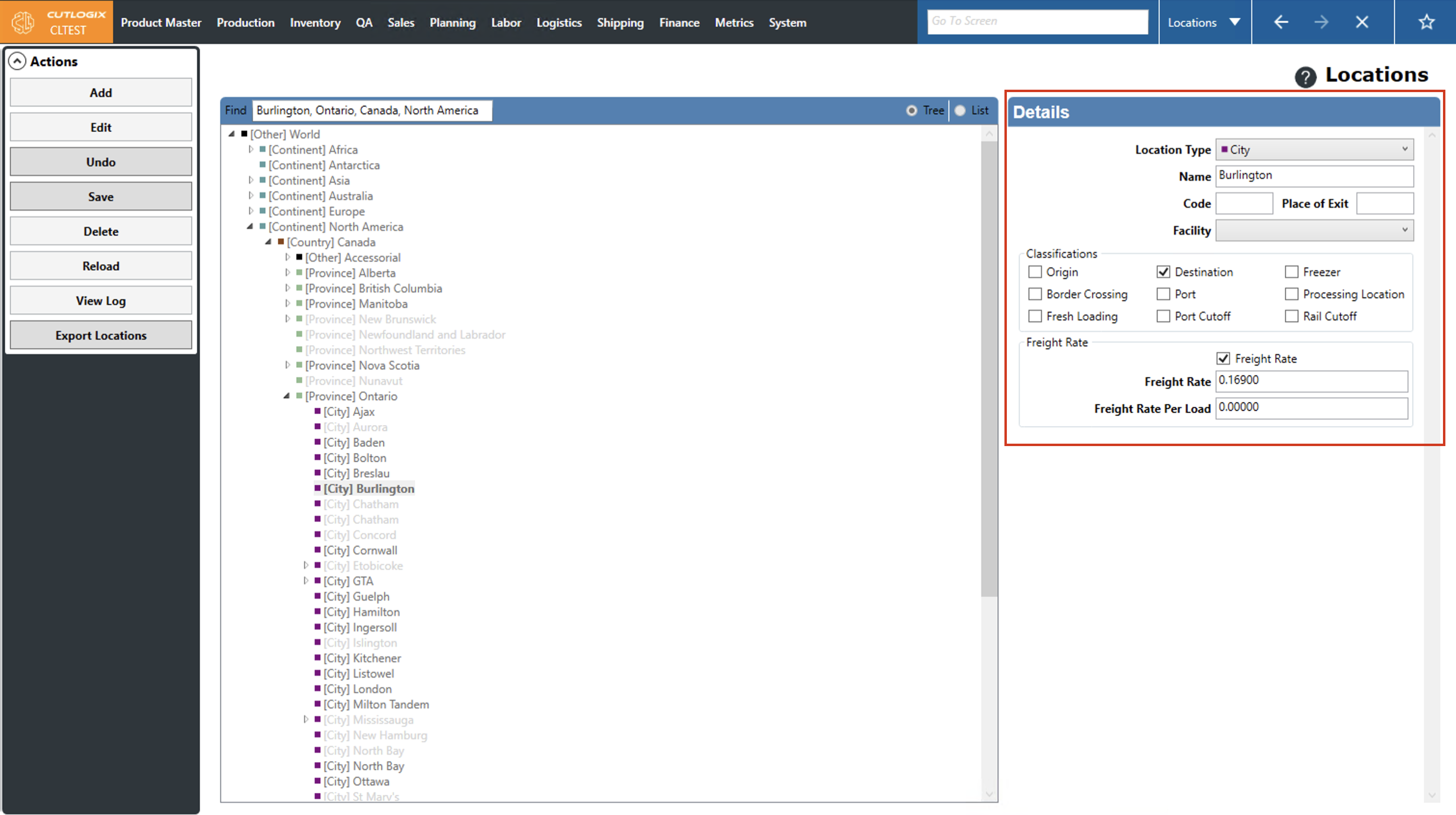This screenshot has height=815, width=1456.
Task: Uncheck the Destination checkbox
Action: 1163,272
